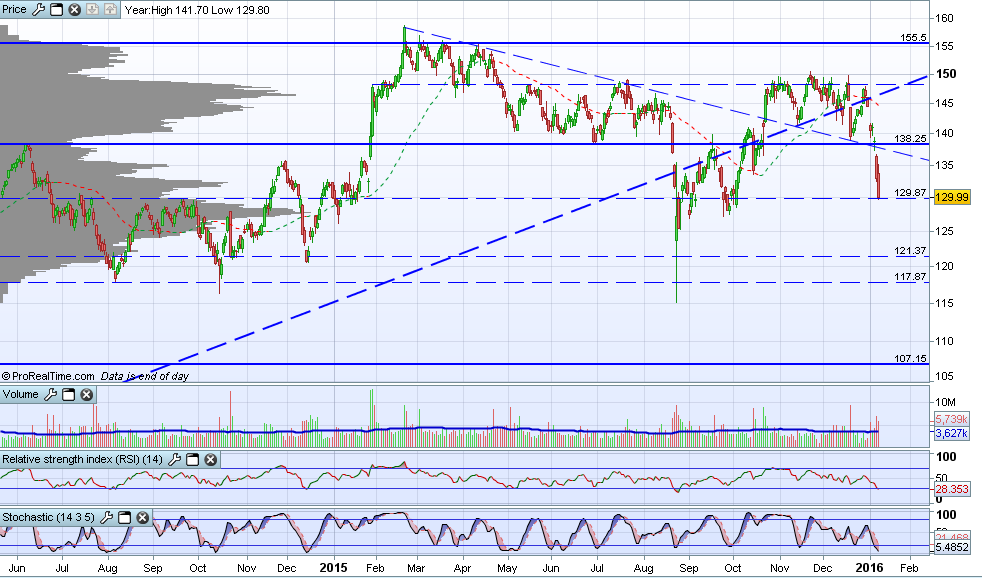
Task: Select the 121.37 support level label
Action: (x=911, y=250)
